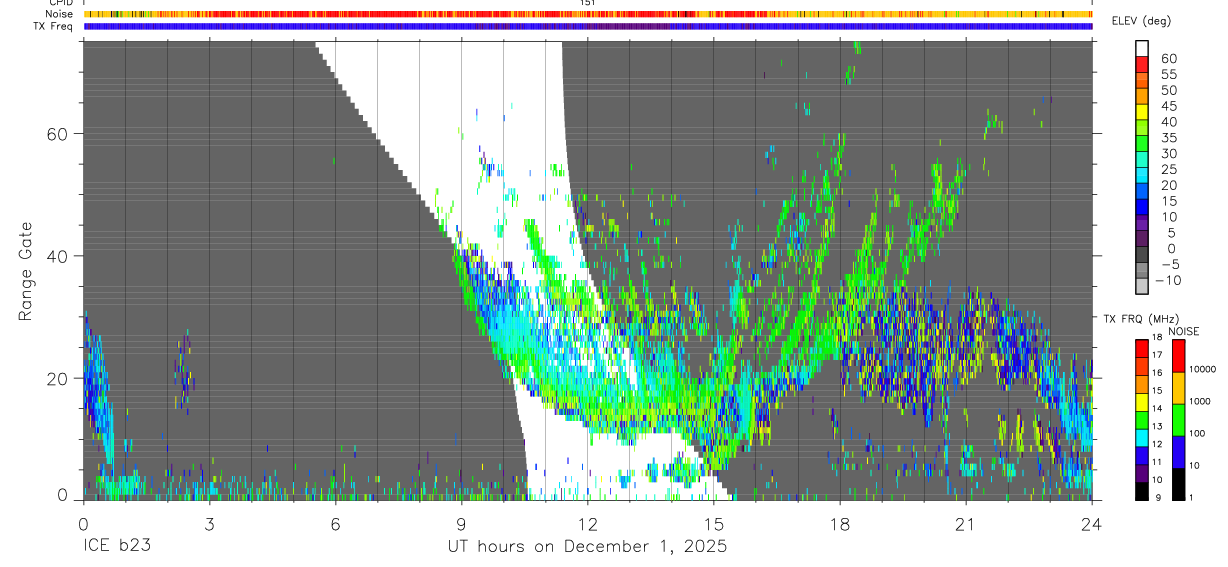Click the 'TX Freq' row label at top
Image resolution: width=1228 pixels, height=567 pixels.
pyautogui.click(x=53, y=26)
